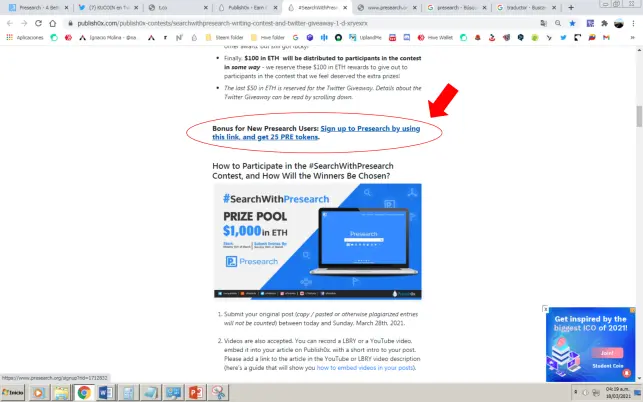Switch to the traductor Google tab

pyautogui.click(x=526, y=7)
